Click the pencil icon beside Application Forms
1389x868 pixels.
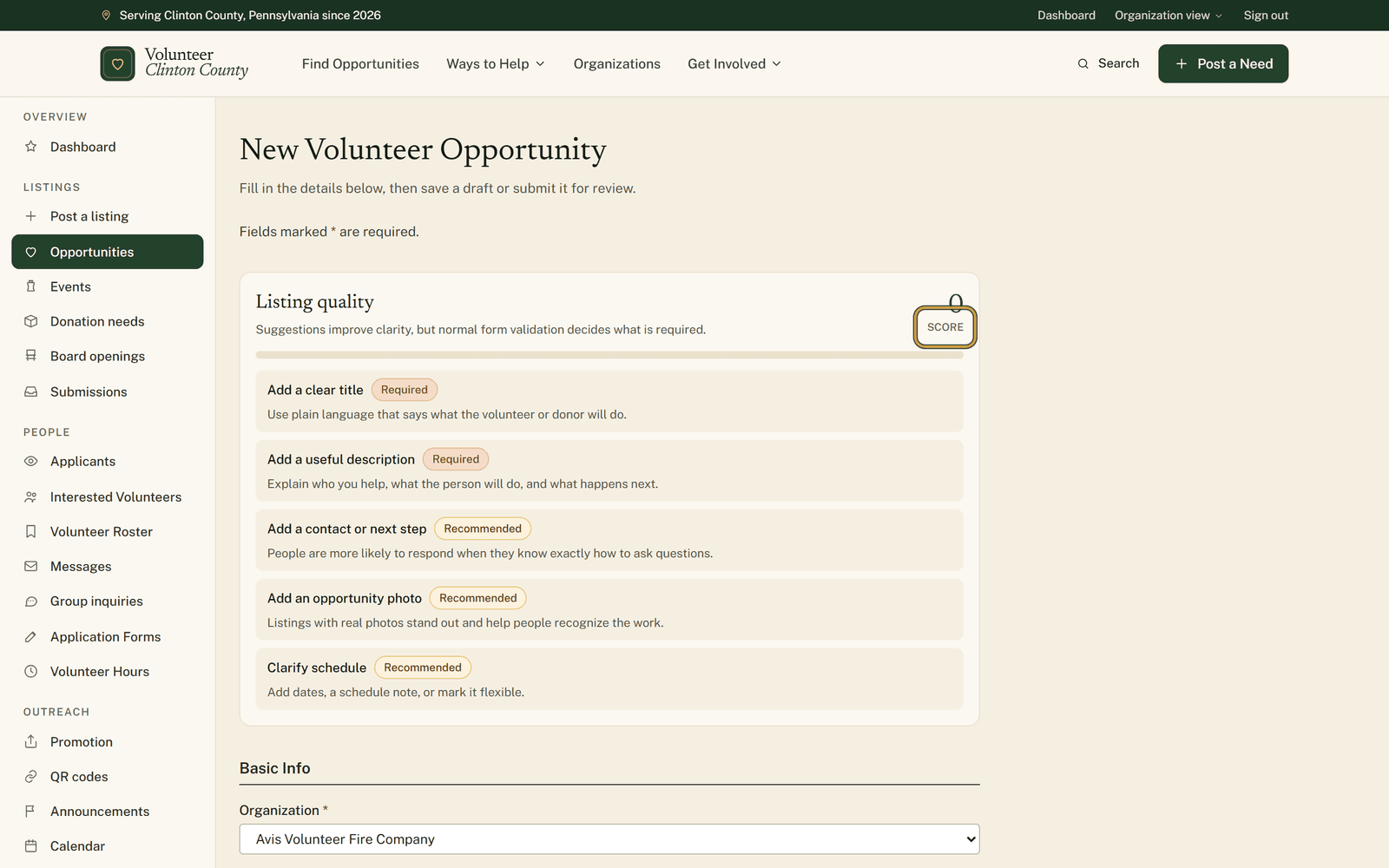[31, 636]
